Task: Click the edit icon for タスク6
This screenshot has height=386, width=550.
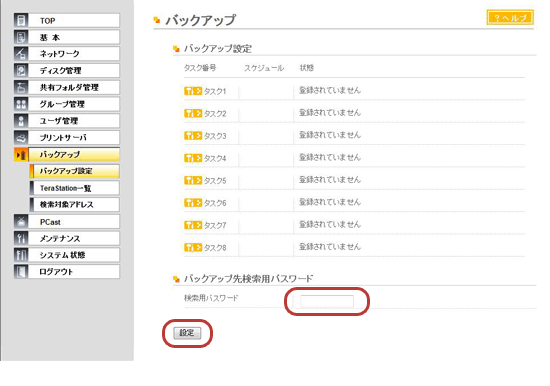Action: tap(193, 203)
